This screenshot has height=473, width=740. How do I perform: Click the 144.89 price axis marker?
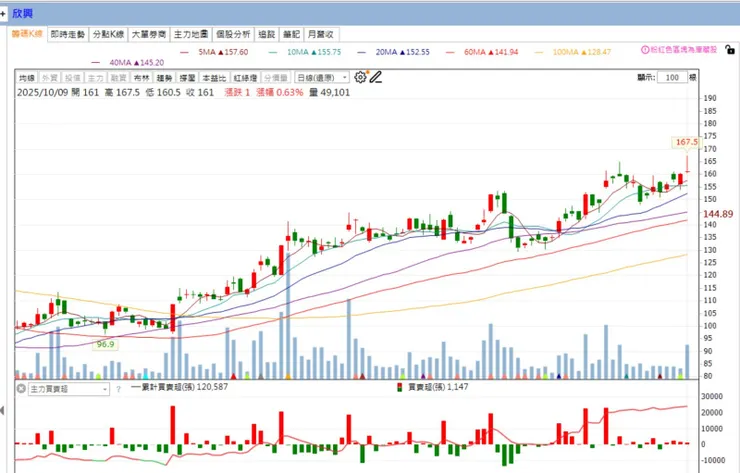[718, 214]
